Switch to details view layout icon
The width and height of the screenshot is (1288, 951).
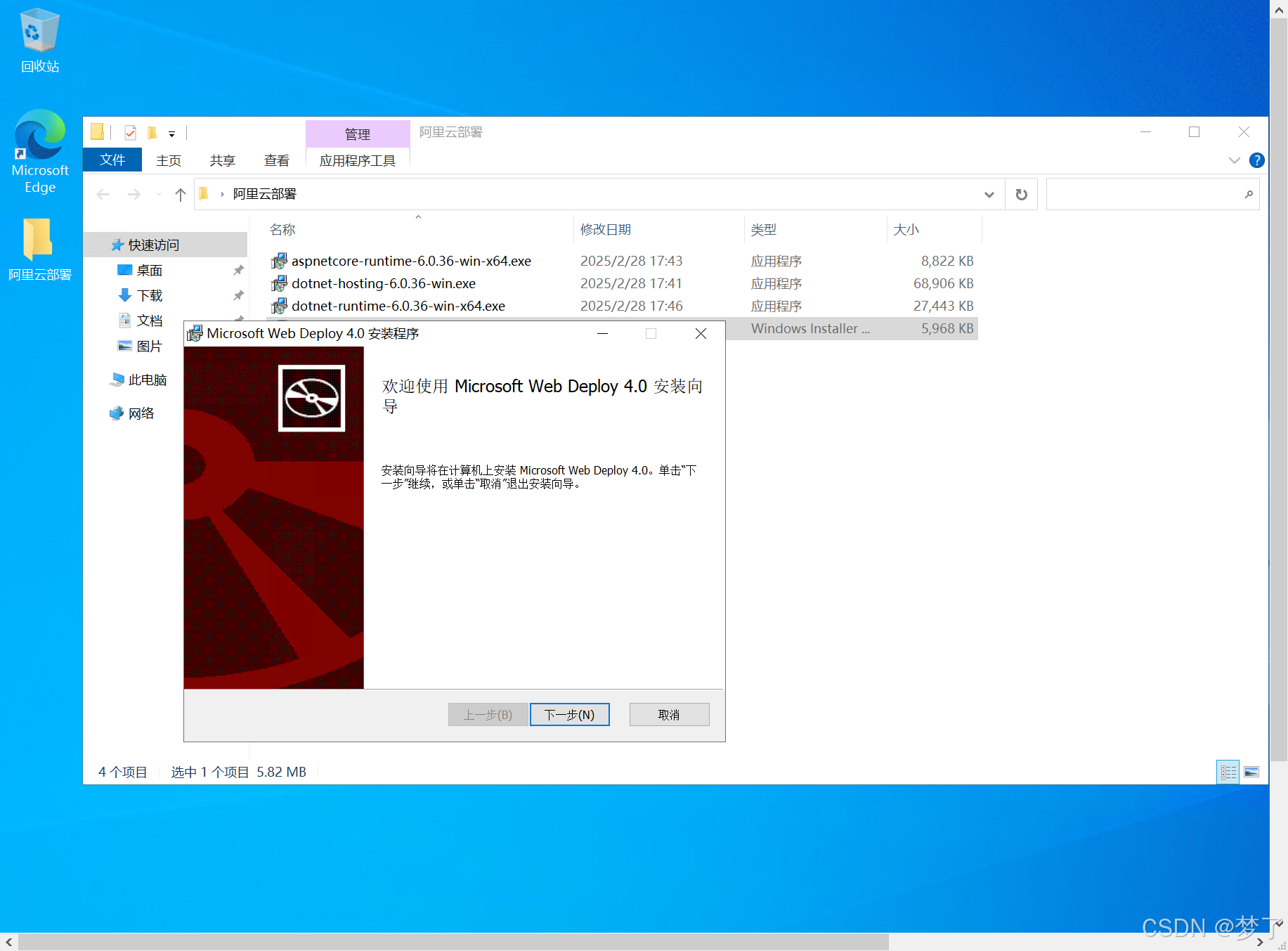tap(1228, 772)
